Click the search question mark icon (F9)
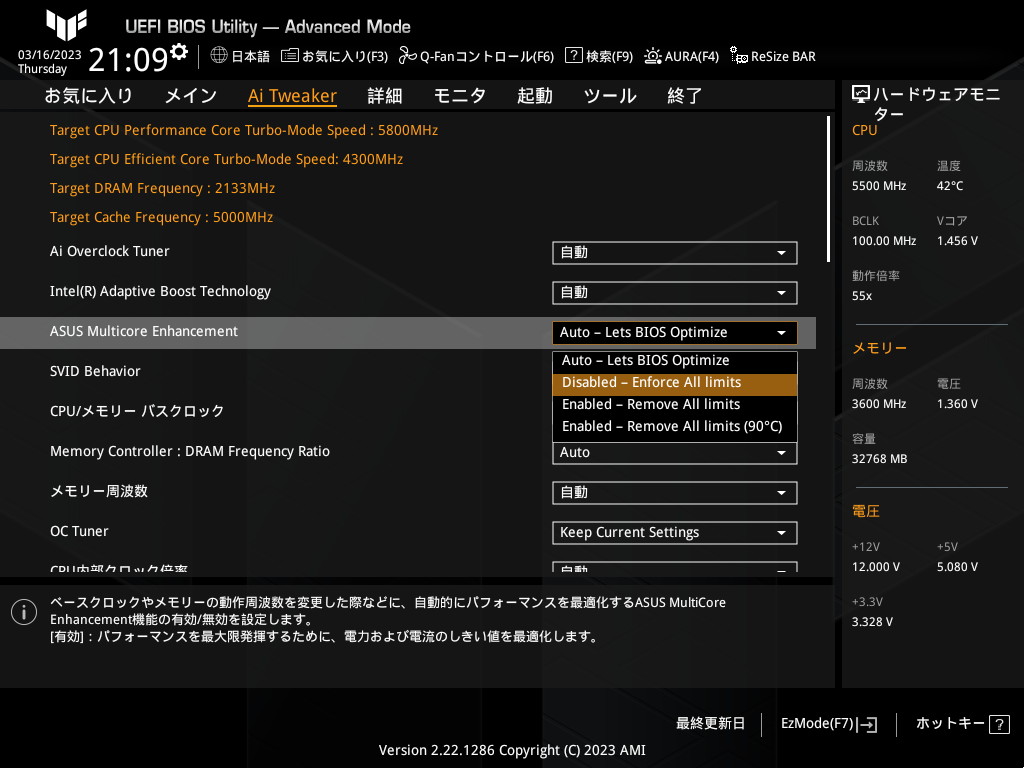 (x=573, y=56)
